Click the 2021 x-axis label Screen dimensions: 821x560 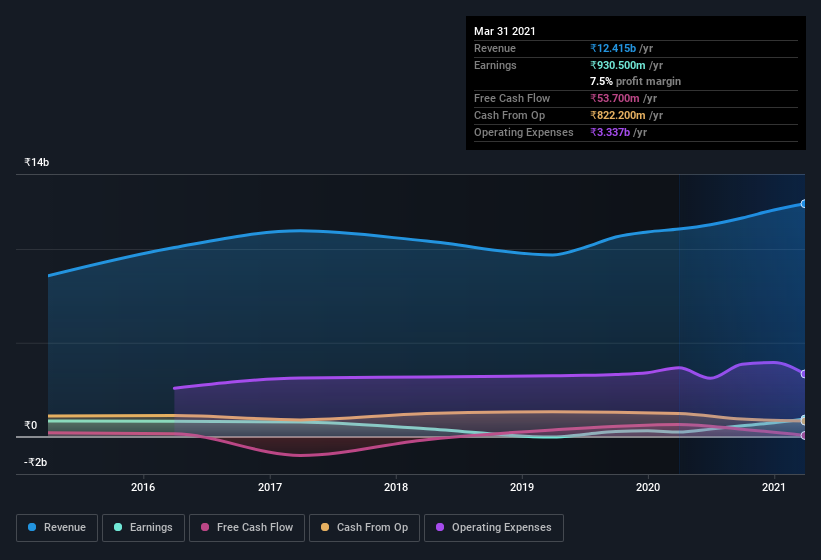[773, 487]
